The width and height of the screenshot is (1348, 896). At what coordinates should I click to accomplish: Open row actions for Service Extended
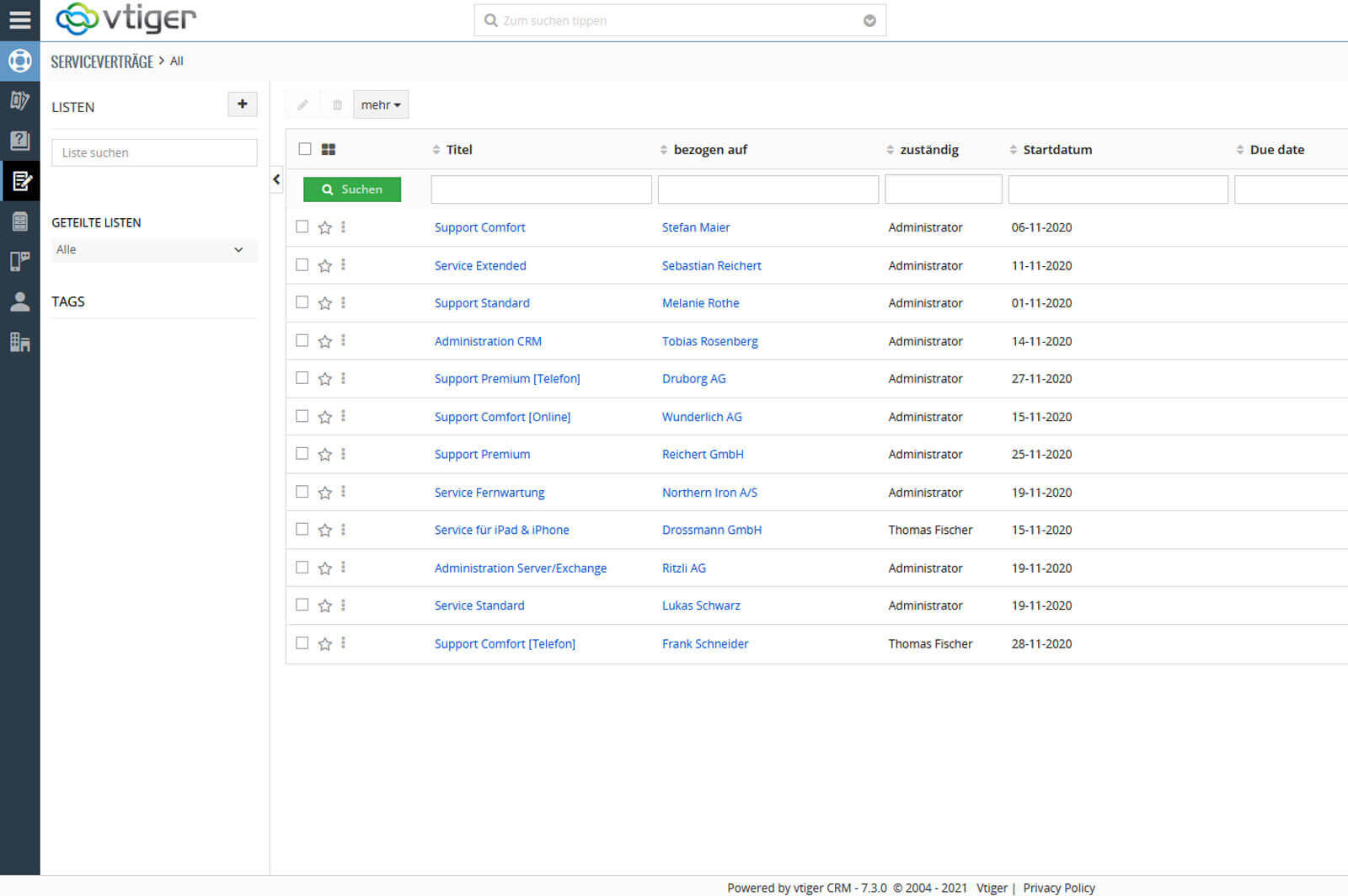tap(343, 265)
